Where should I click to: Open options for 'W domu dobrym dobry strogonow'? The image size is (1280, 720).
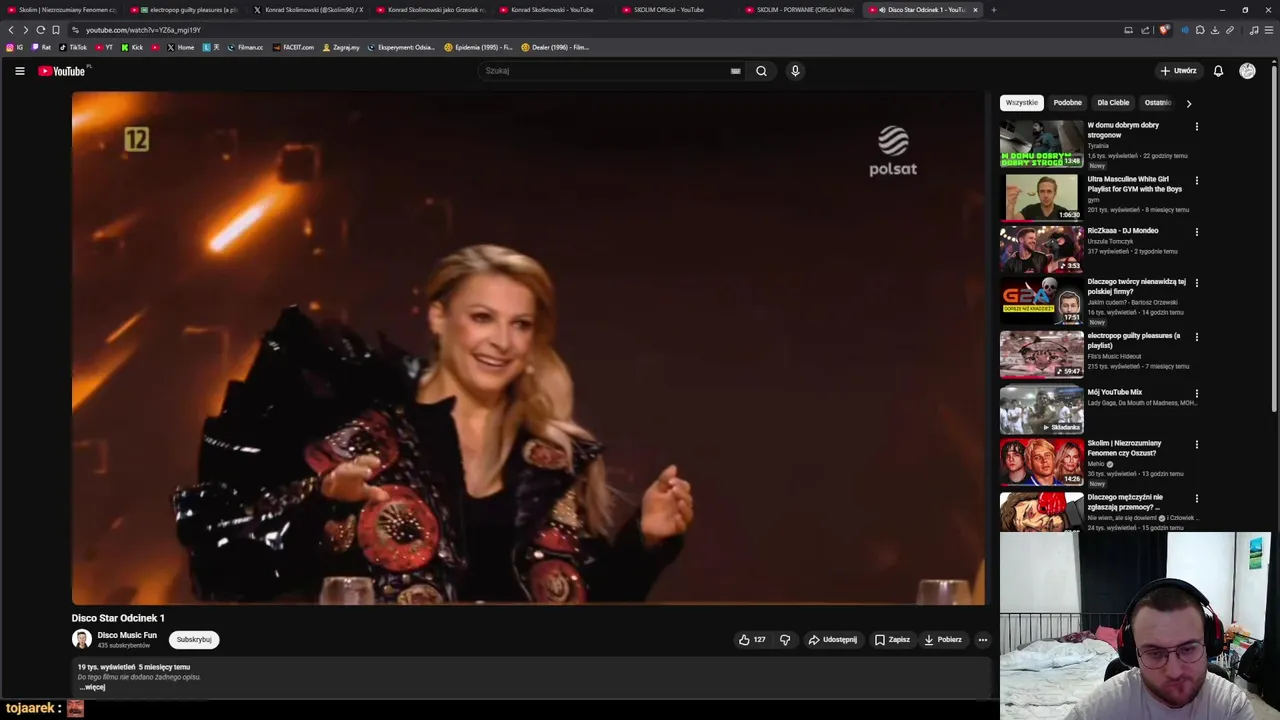point(1196,127)
